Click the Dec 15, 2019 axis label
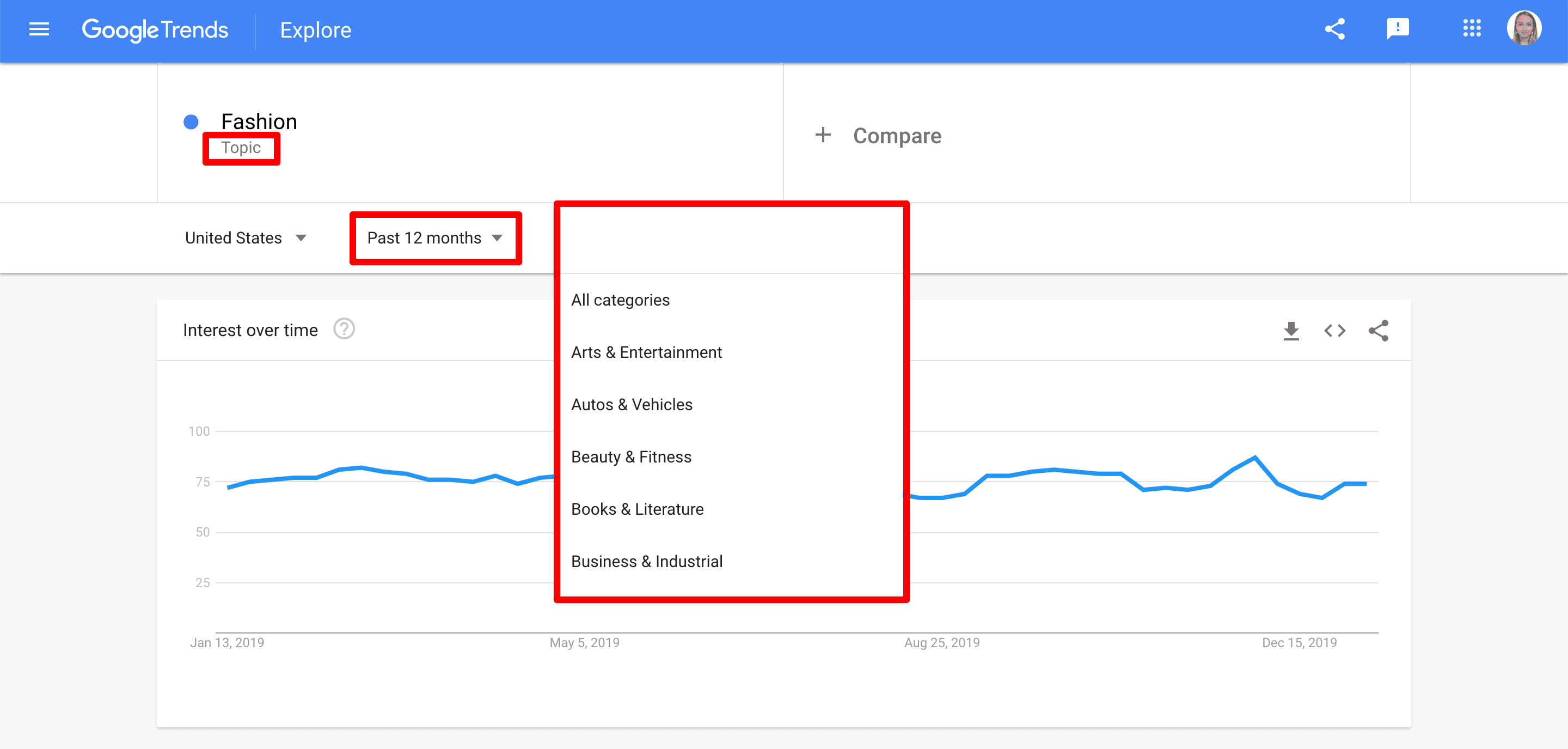The width and height of the screenshot is (1568, 749). (x=1299, y=642)
